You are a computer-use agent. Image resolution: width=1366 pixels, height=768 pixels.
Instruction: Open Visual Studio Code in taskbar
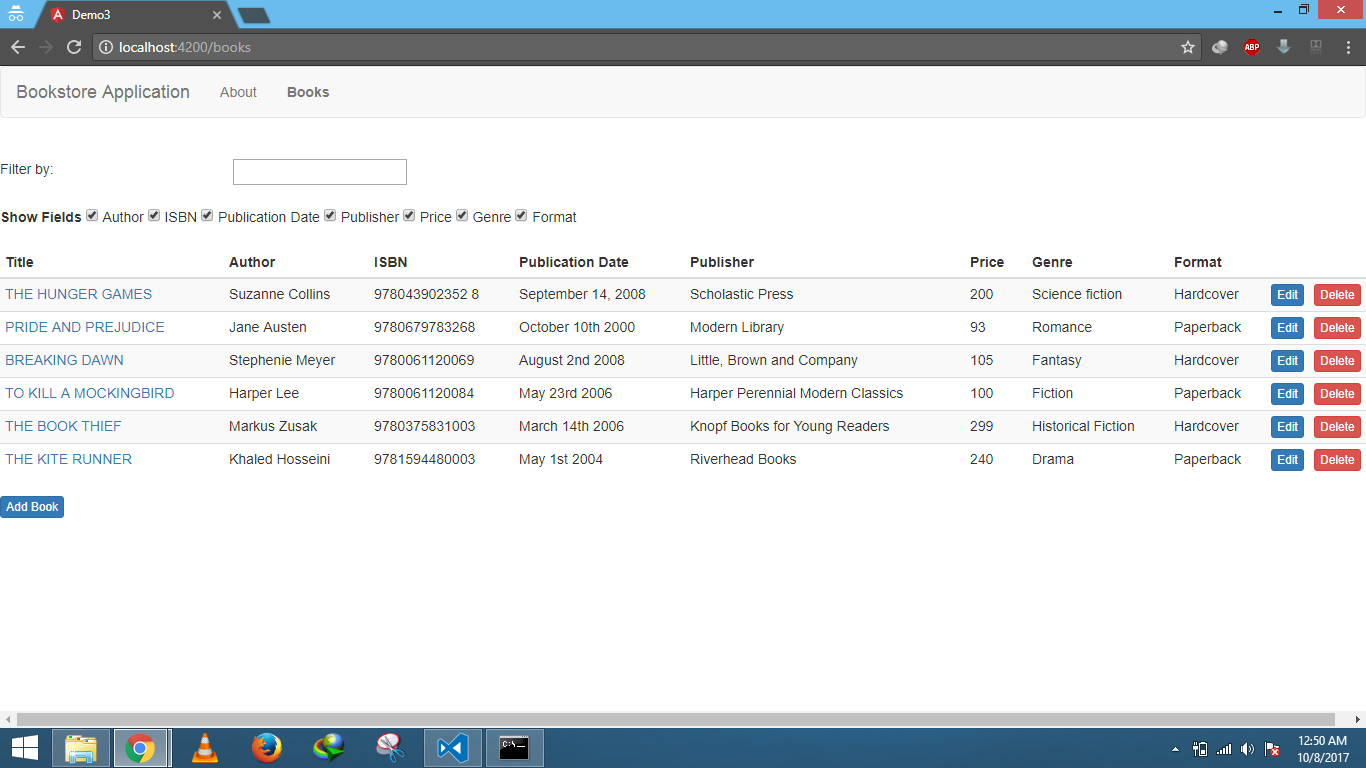coord(452,748)
